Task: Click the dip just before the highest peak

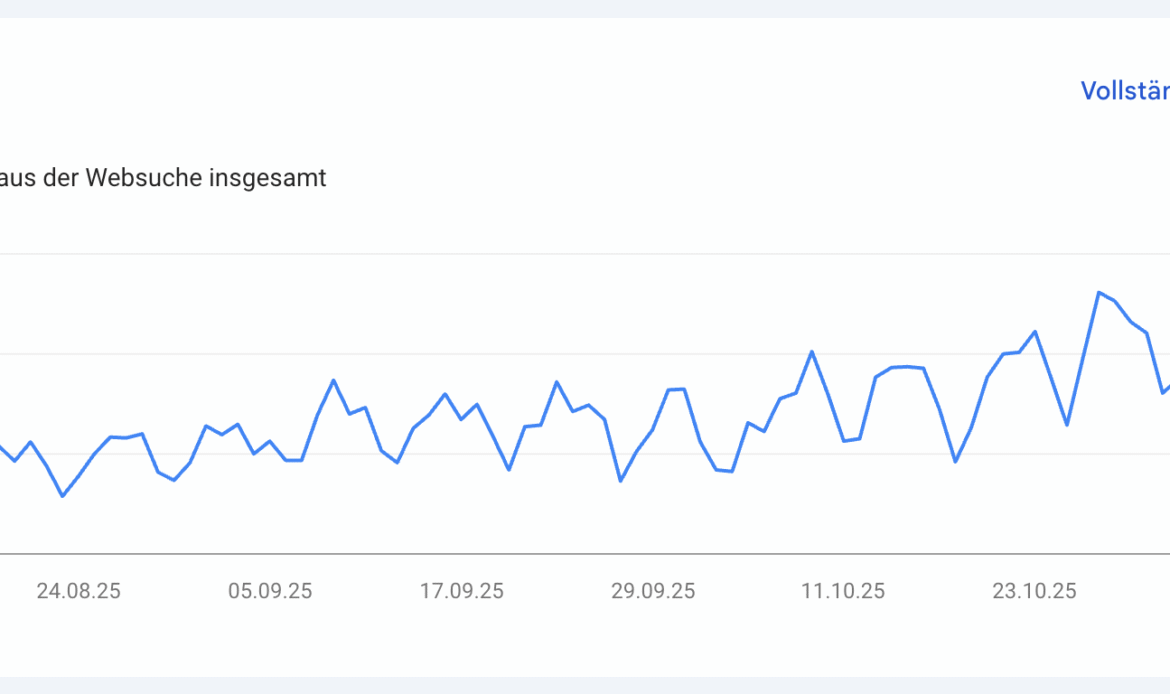Action: tap(1067, 425)
